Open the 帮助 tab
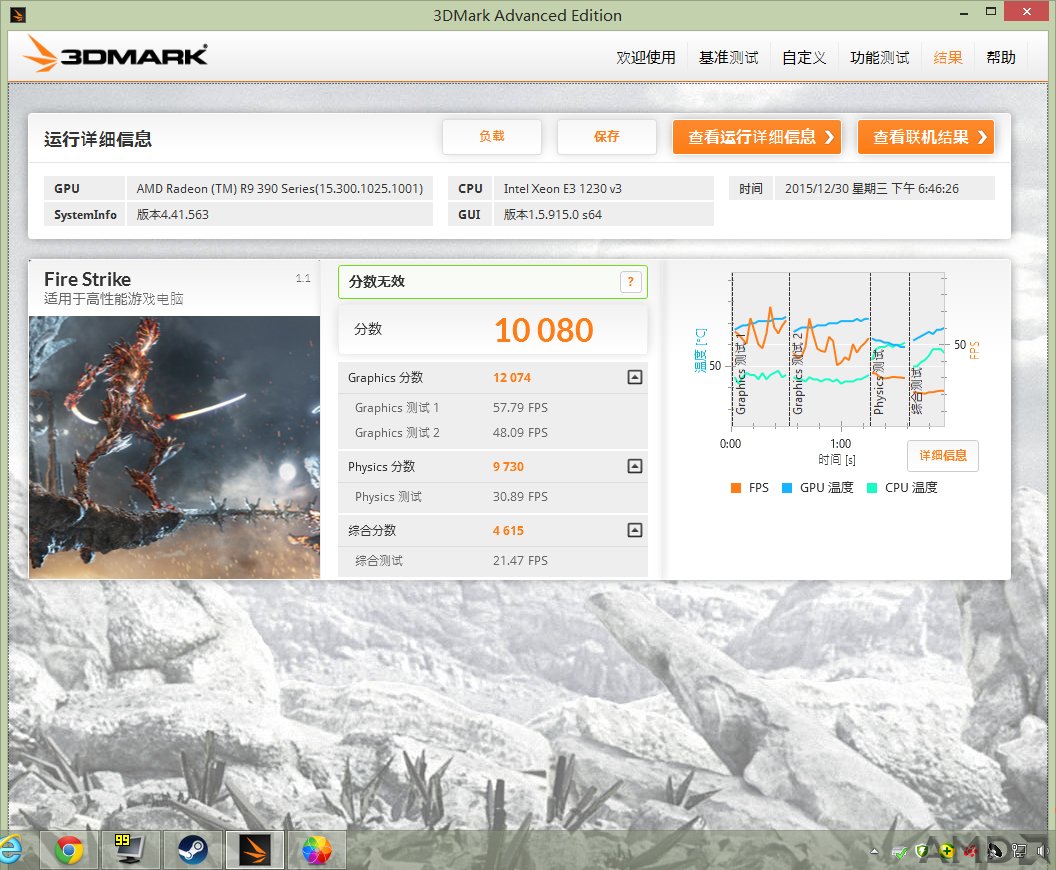The image size is (1056, 870). (1001, 58)
